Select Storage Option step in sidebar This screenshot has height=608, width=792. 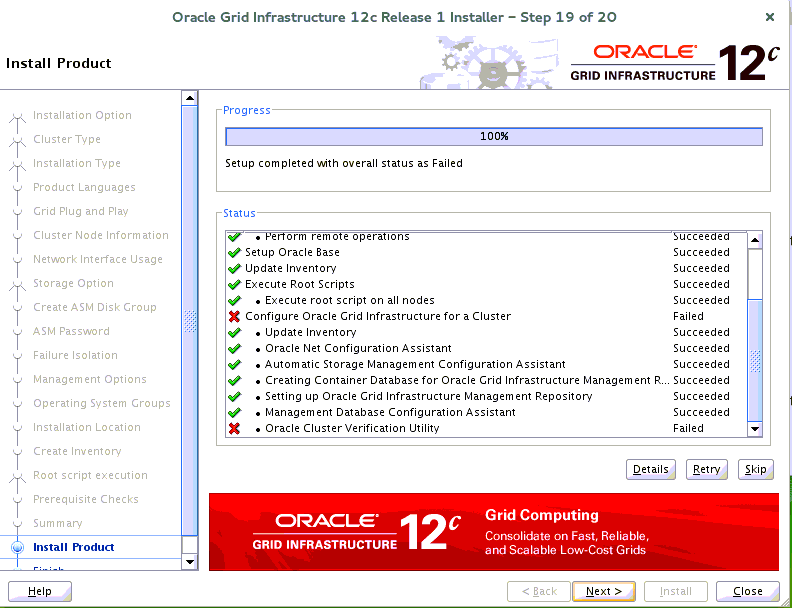[x=73, y=283]
